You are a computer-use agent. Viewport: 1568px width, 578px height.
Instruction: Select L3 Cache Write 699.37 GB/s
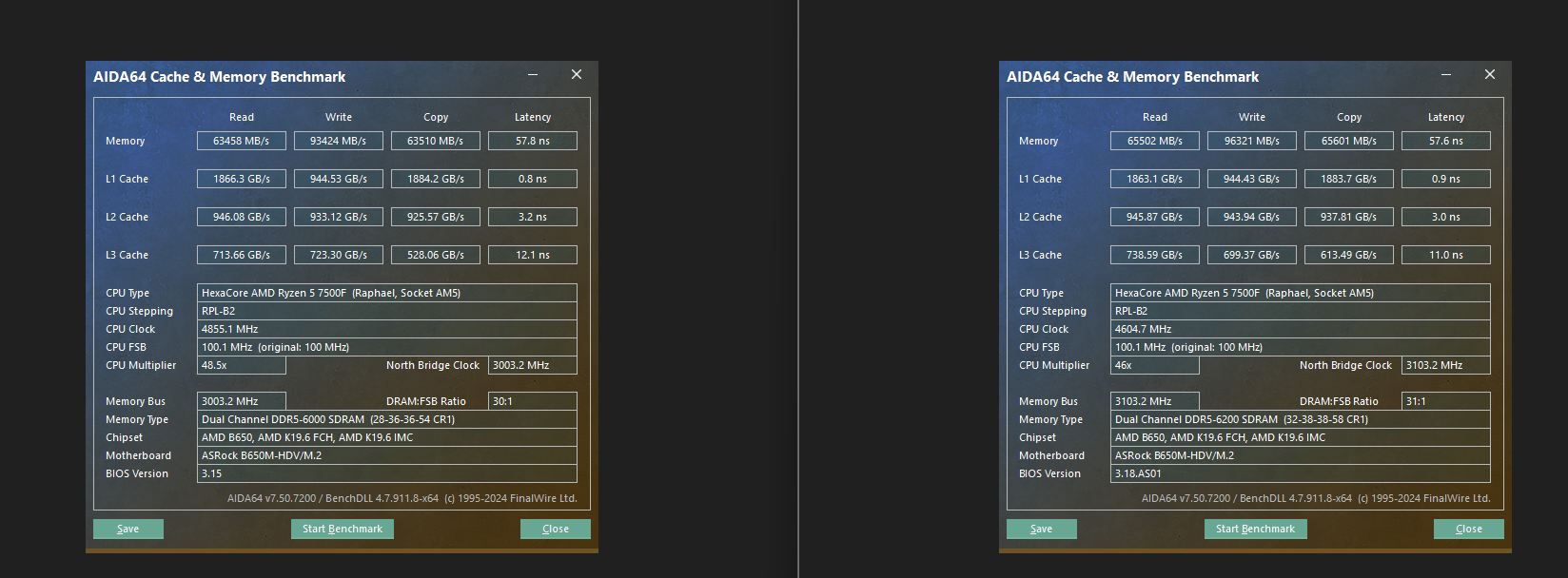coord(1252,255)
